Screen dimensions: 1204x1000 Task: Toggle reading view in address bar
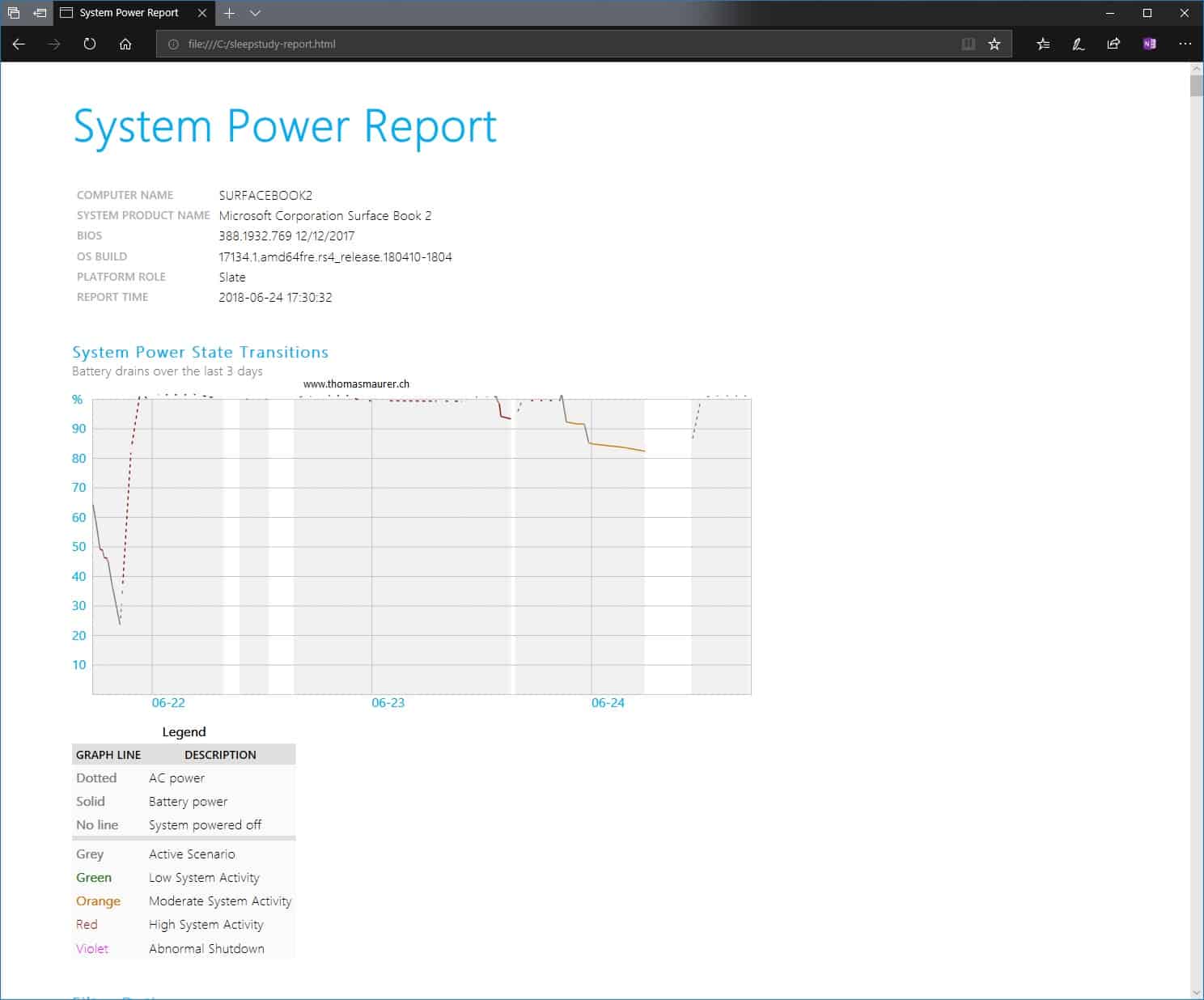pos(968,44)
